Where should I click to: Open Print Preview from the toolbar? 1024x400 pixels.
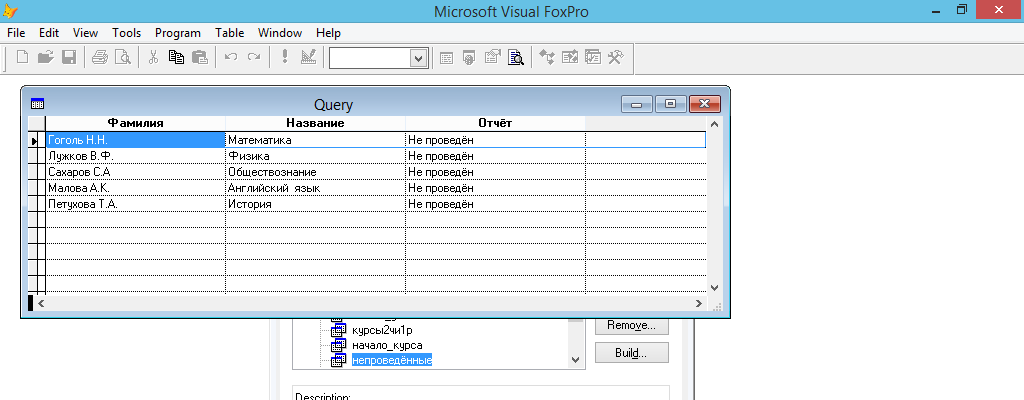pyautogui.click(x=123, y=58)
